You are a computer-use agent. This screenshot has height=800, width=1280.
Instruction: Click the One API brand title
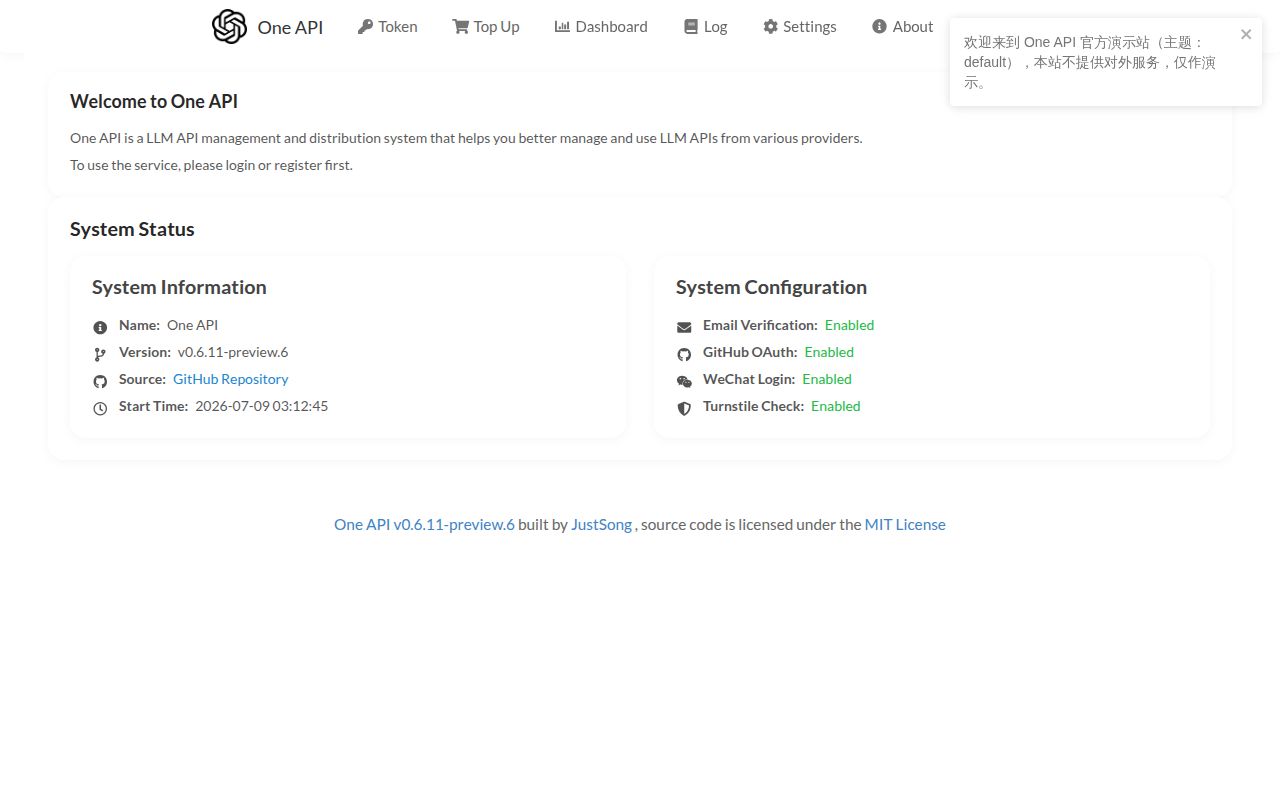(x=290, y=27)
